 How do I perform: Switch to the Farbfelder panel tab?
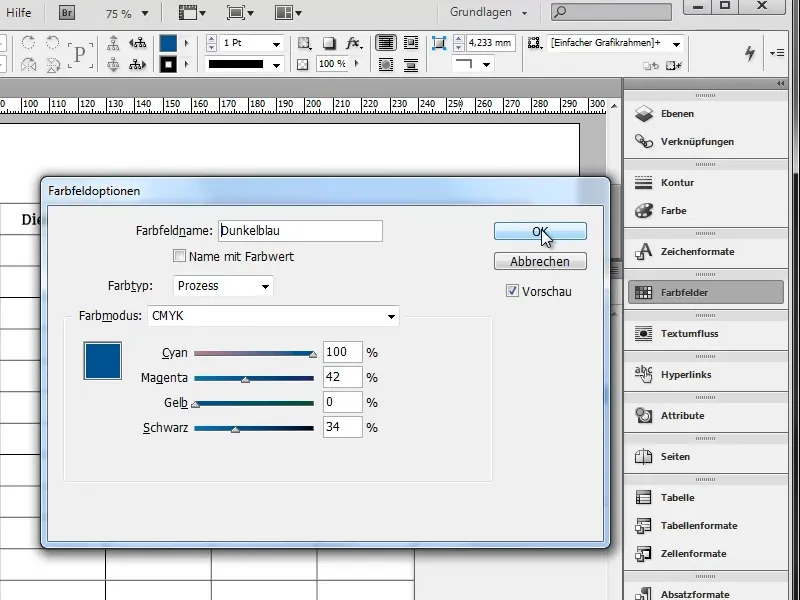(x=706, y=292)
